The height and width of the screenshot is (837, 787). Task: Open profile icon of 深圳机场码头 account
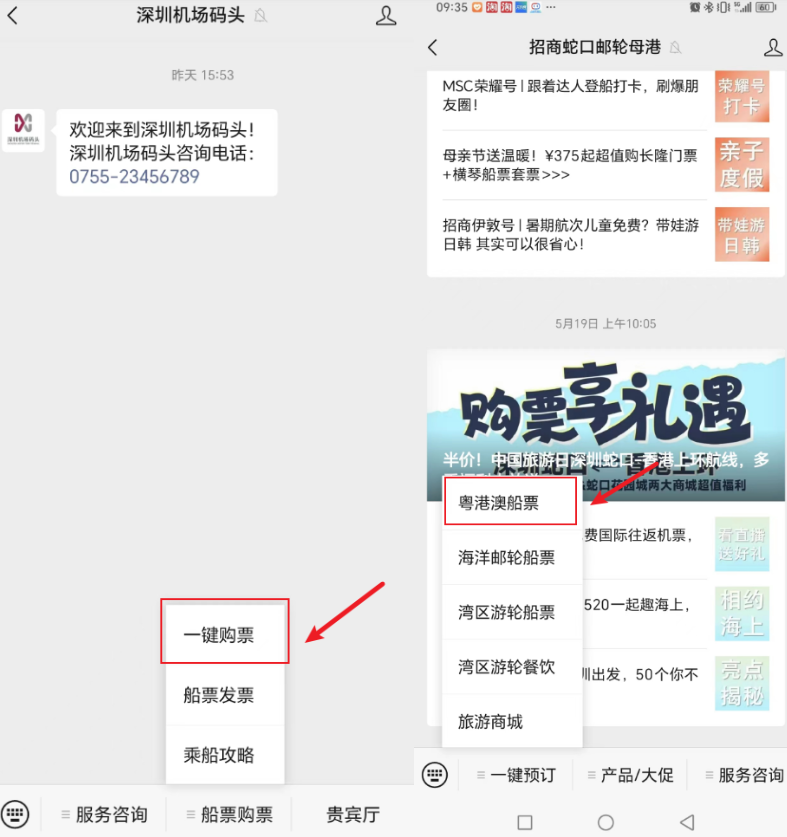click(385, 16)
